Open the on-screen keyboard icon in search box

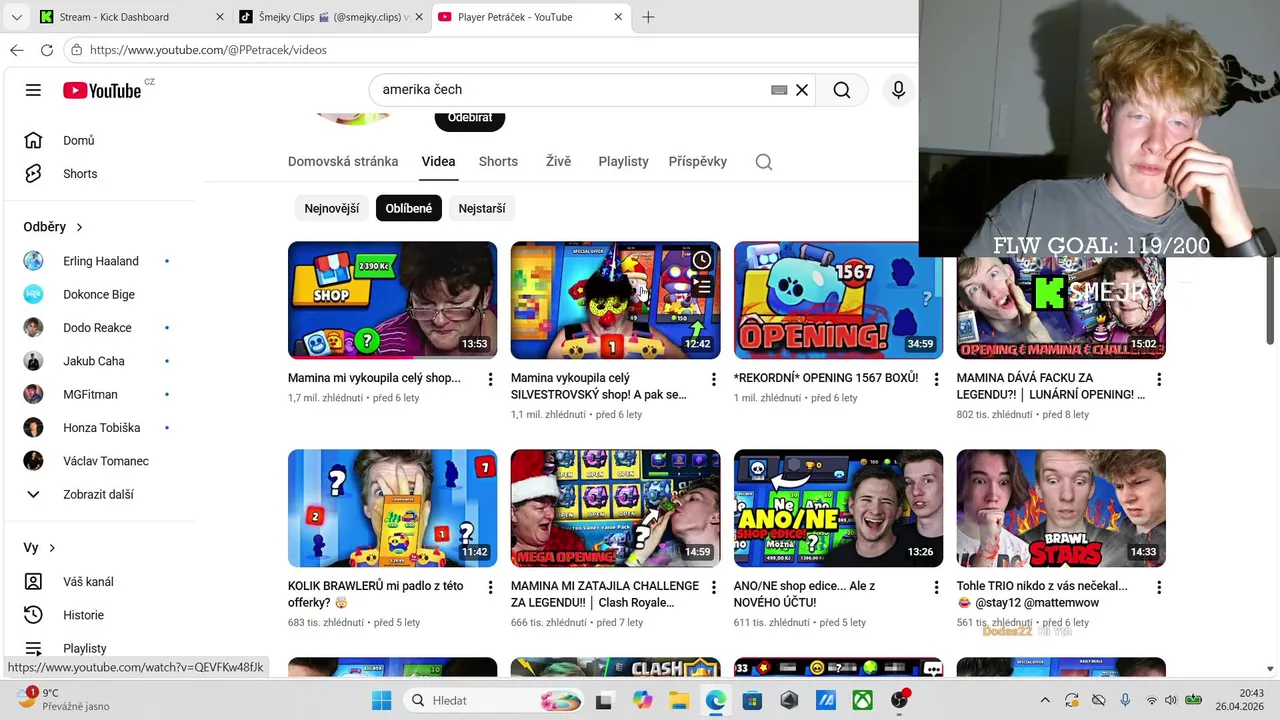(779, 90)
